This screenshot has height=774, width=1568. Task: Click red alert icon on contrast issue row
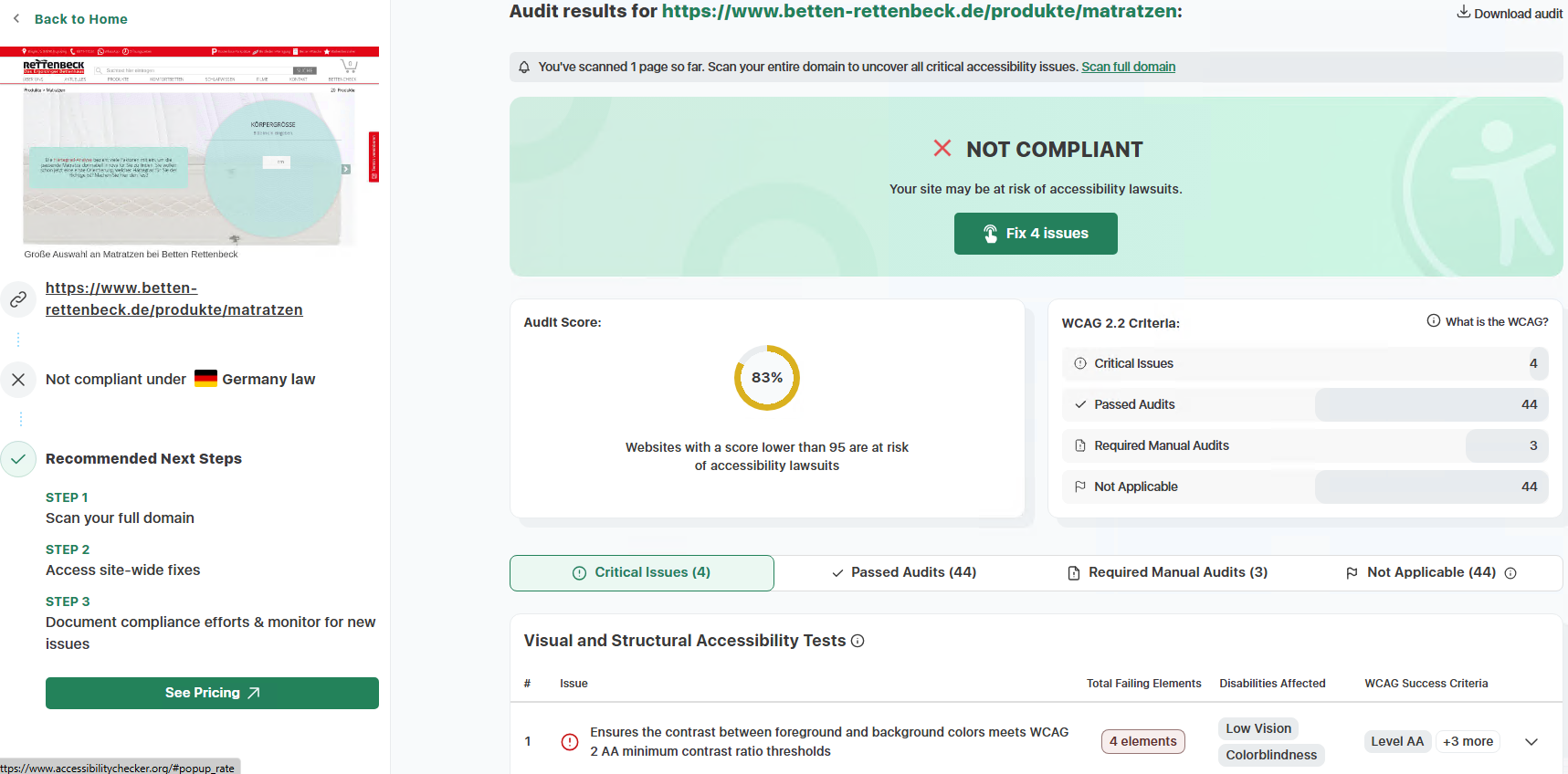(570, 742)
